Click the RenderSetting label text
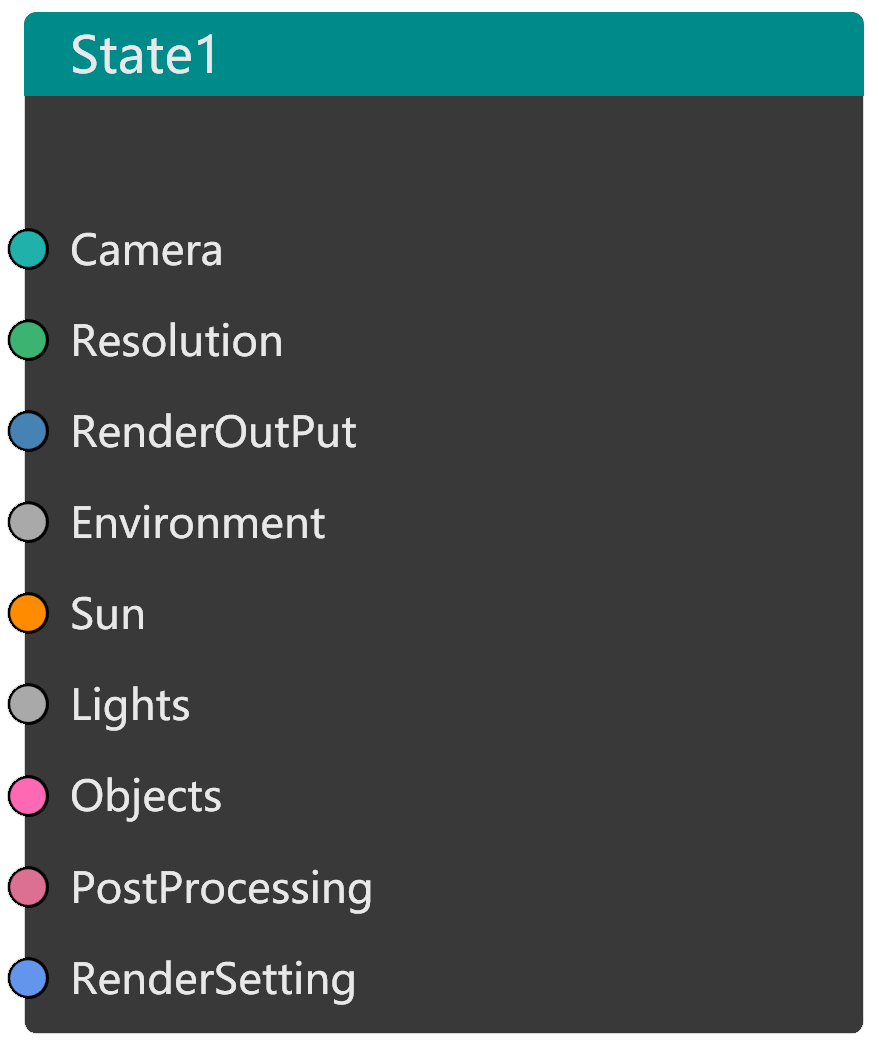 (x=213, y=979)
